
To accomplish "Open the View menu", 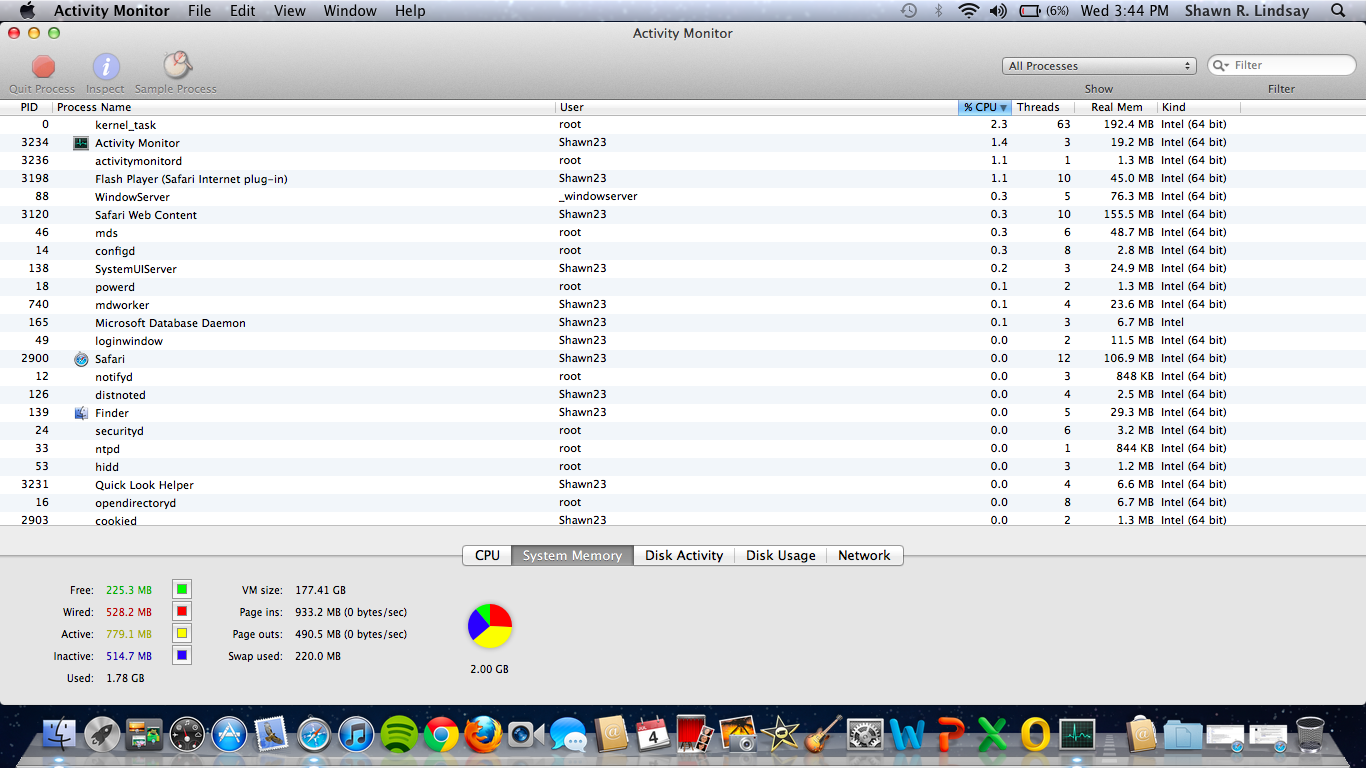I will tap(290, 11).
